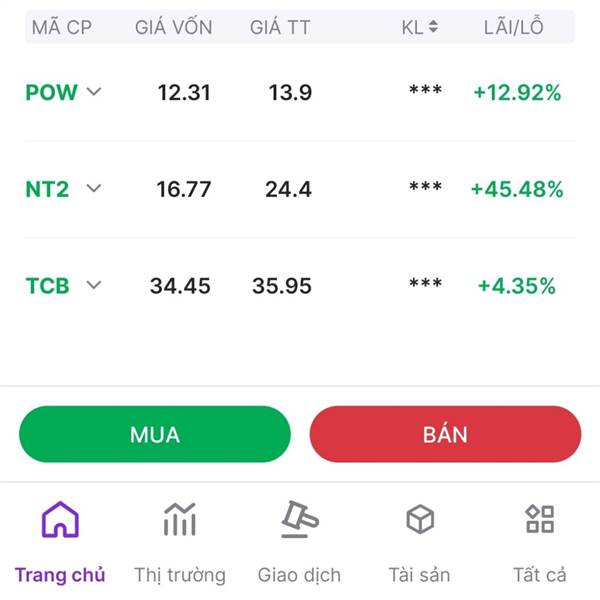Open the Thị trường chart icon

(180, 520)
